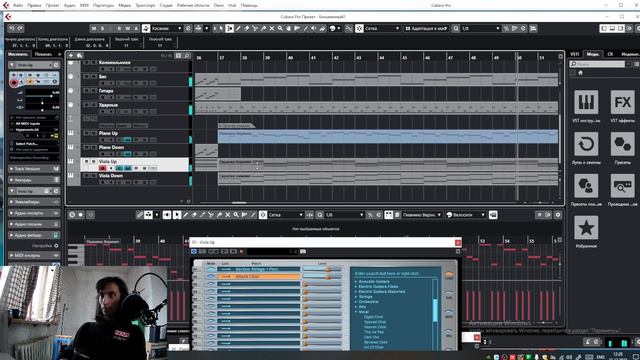
Task: Open the Файл menu
Action: (x=18, y=5)
